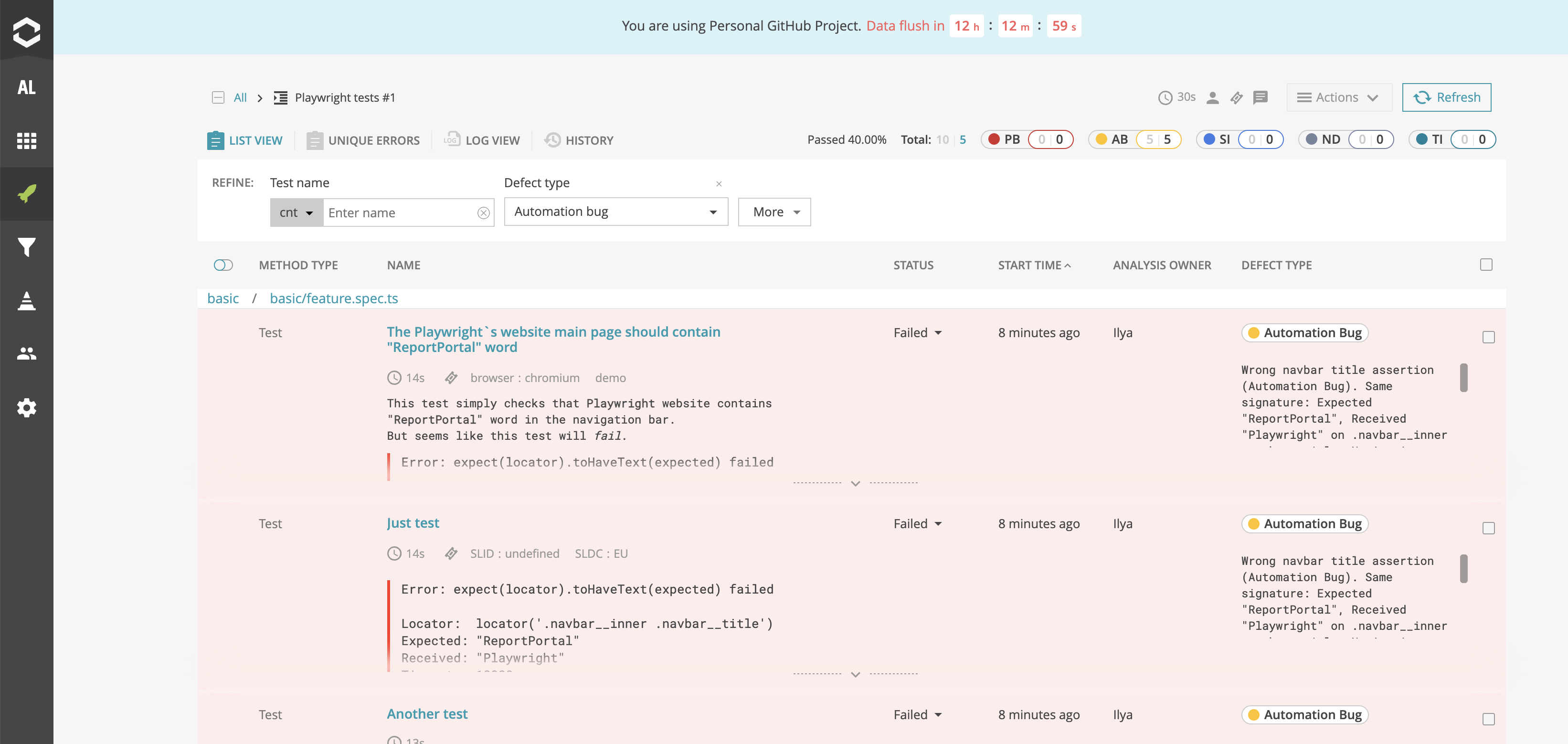Switch to Log View tab
This screenshot has height=744, width=1568.
coord(482,140)
